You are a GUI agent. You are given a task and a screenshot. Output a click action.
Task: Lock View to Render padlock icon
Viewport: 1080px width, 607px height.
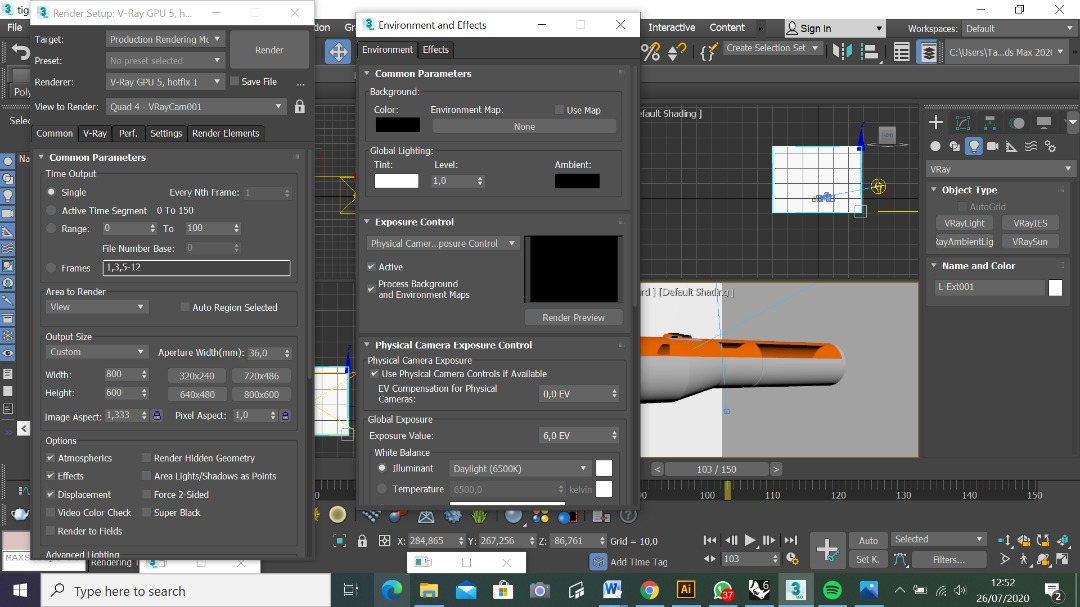pos(300,106)
